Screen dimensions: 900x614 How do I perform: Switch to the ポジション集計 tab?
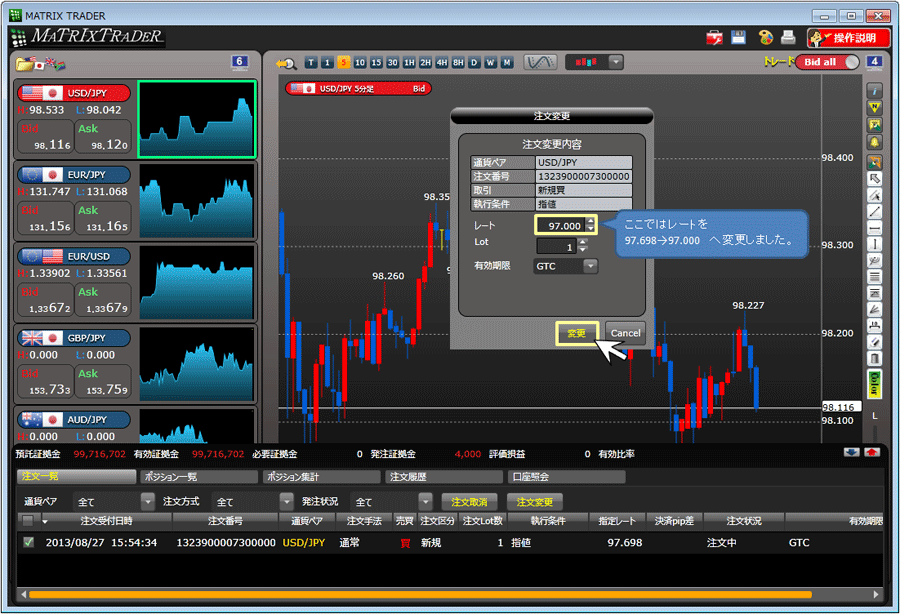pos(322,476)
